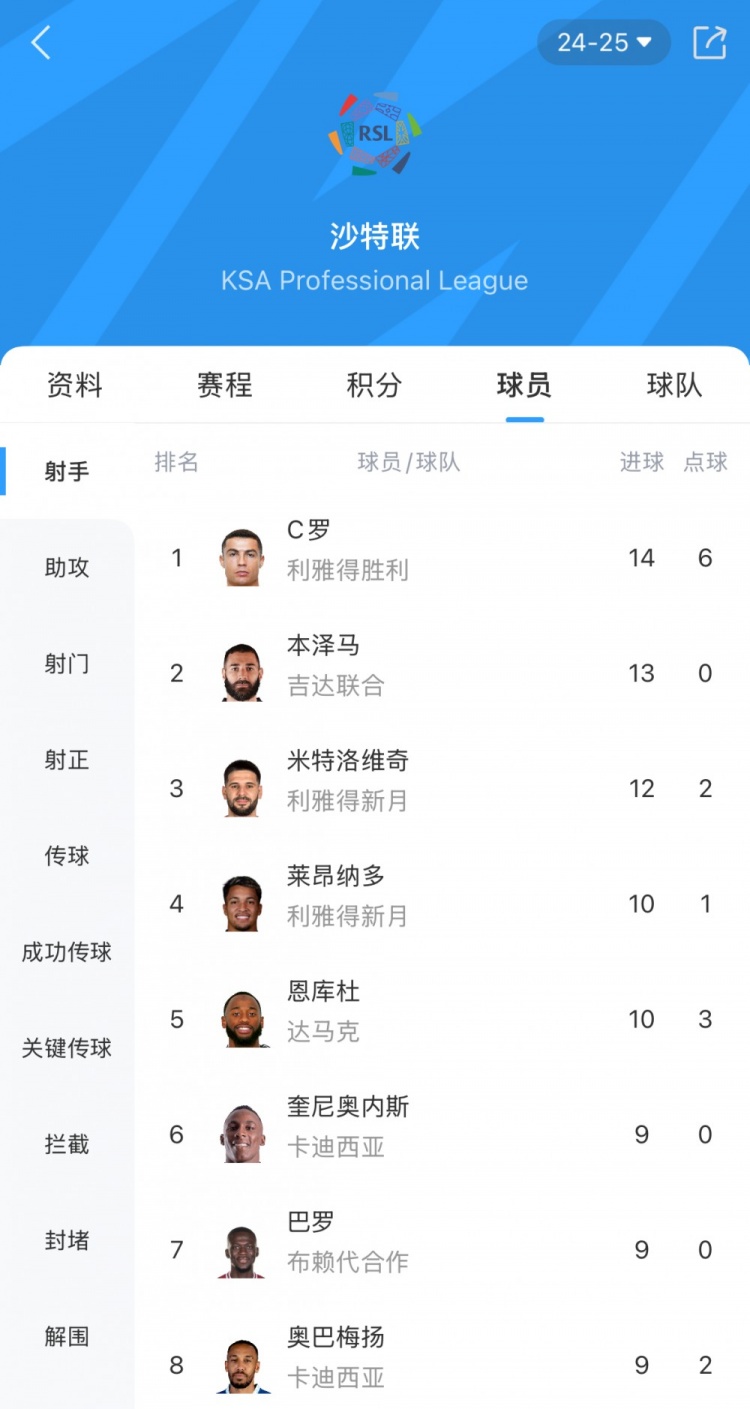Select 助攻 in the sidebar
The image size is (750, 1409).
click(x=67, y=568)
